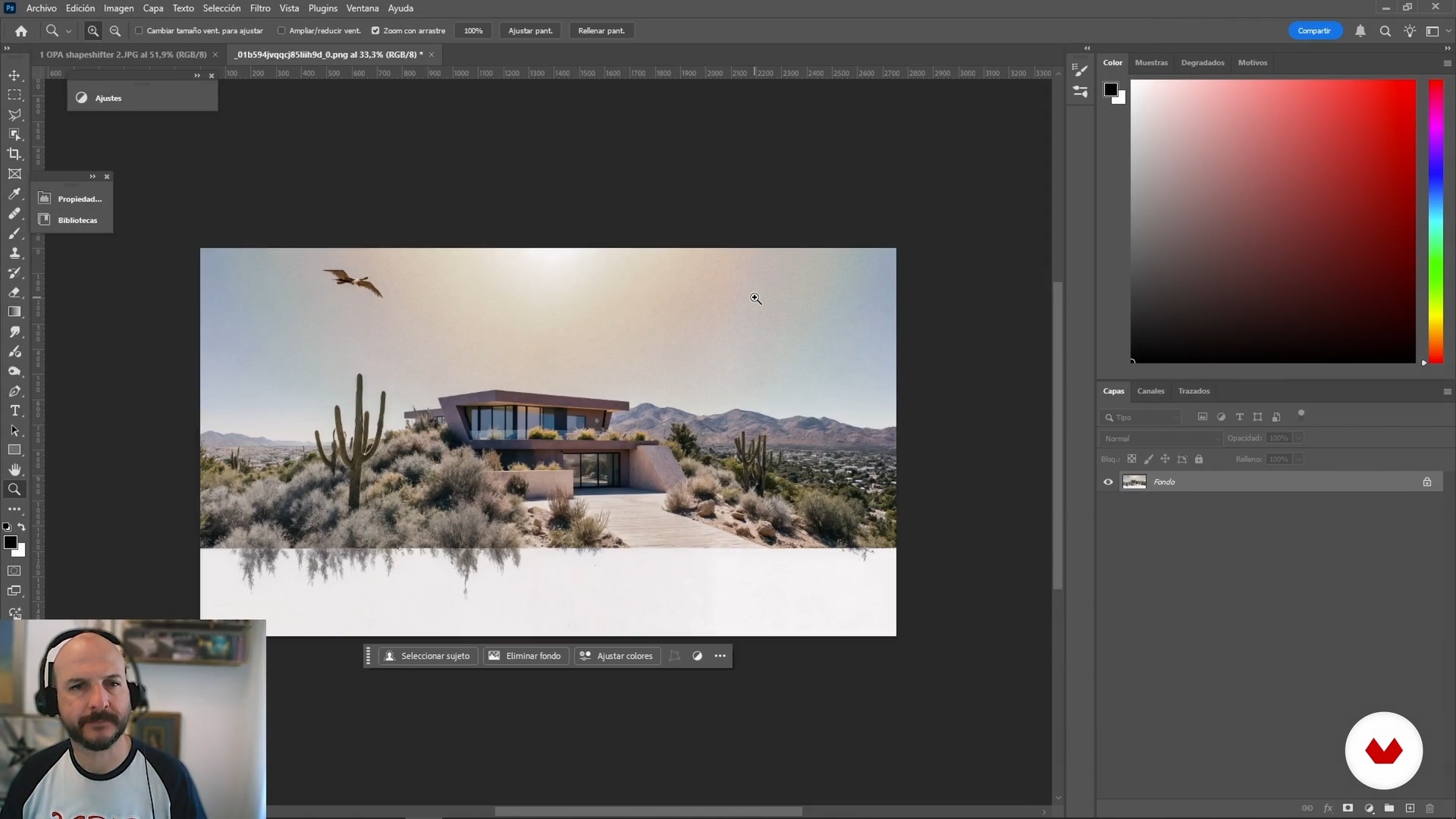Image resolution: width=1456 pixels, height=819 pixels.
Task: Select the Horizontal Type tool
Action: pyautogui.click(x=14, y=411)
